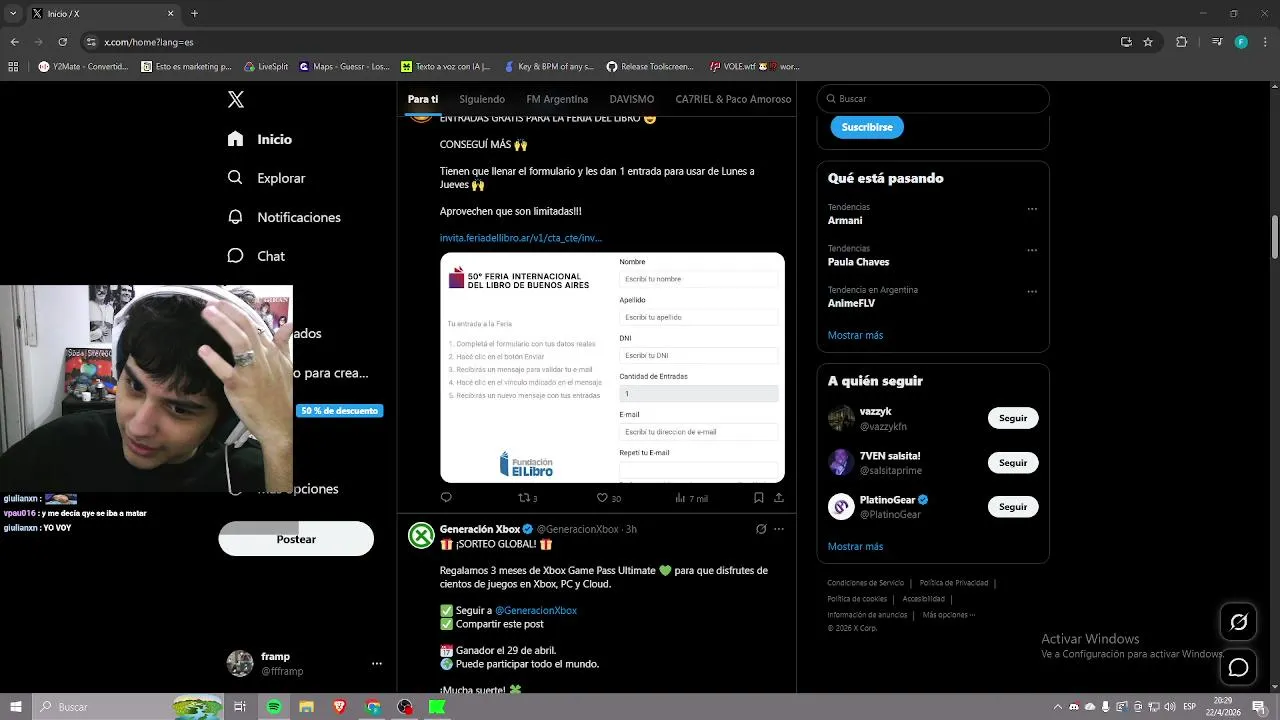Switch to the Para ti tab
Image resolution: width=1280 pixels, height=720 pixels.
[423, 99]
